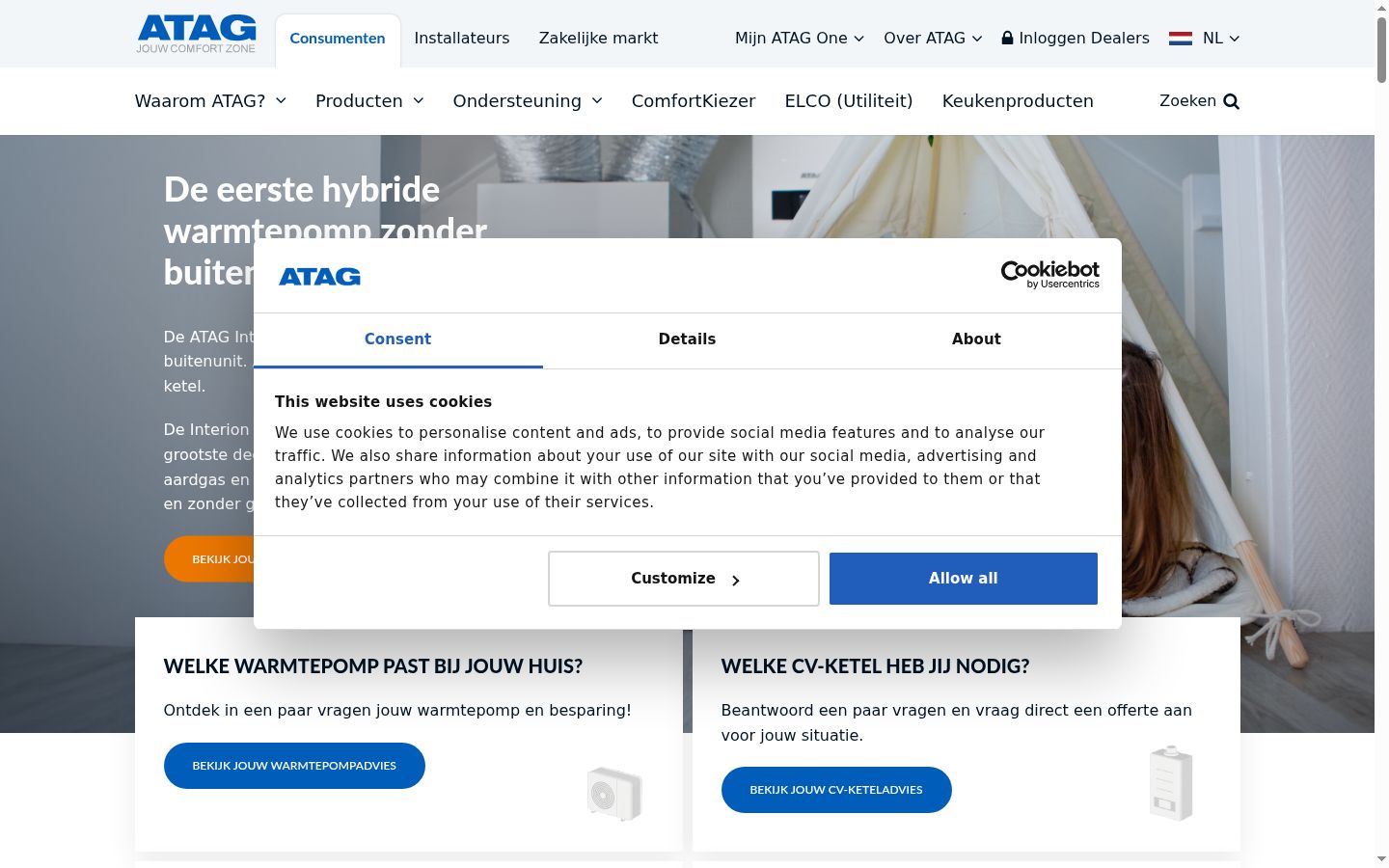
Task: Click Bekijk jouw warmtepompadvies button
Action: pos(294,766)
